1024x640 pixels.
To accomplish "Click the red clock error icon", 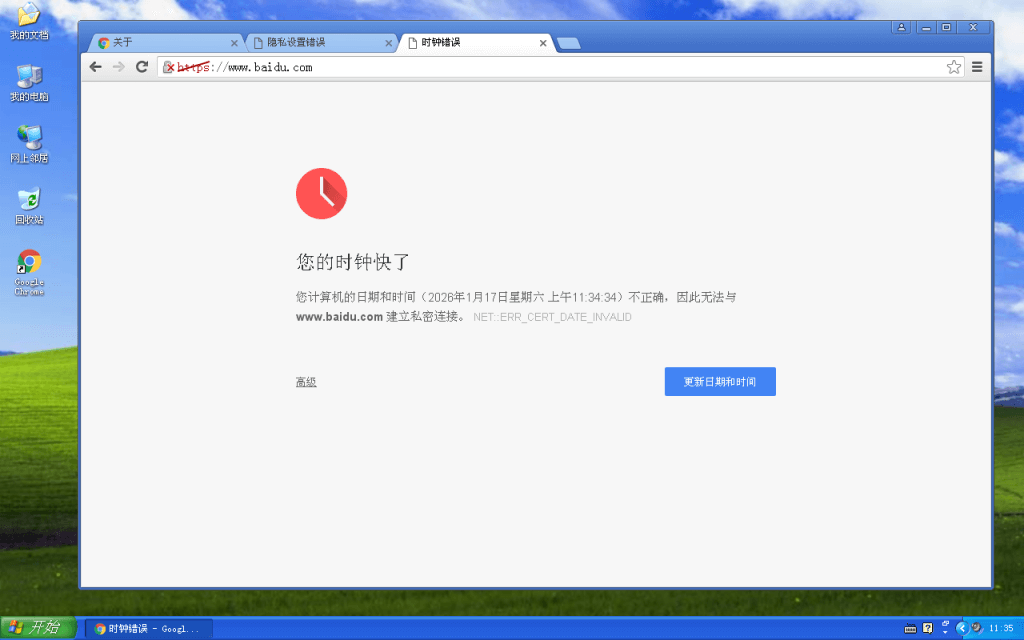I will 321,193.
